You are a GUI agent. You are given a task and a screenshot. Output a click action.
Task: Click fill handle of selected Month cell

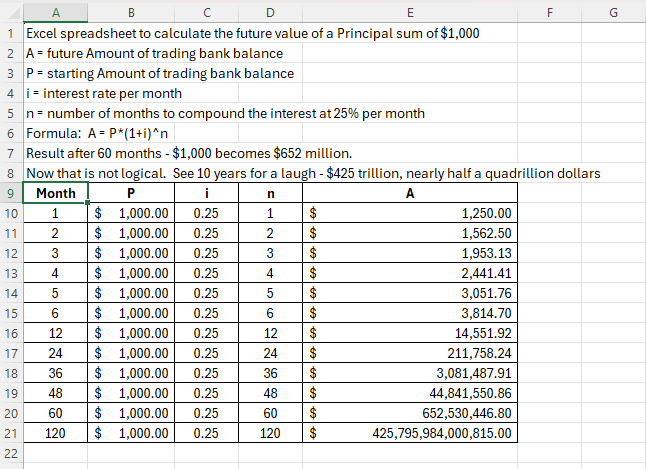87,202
